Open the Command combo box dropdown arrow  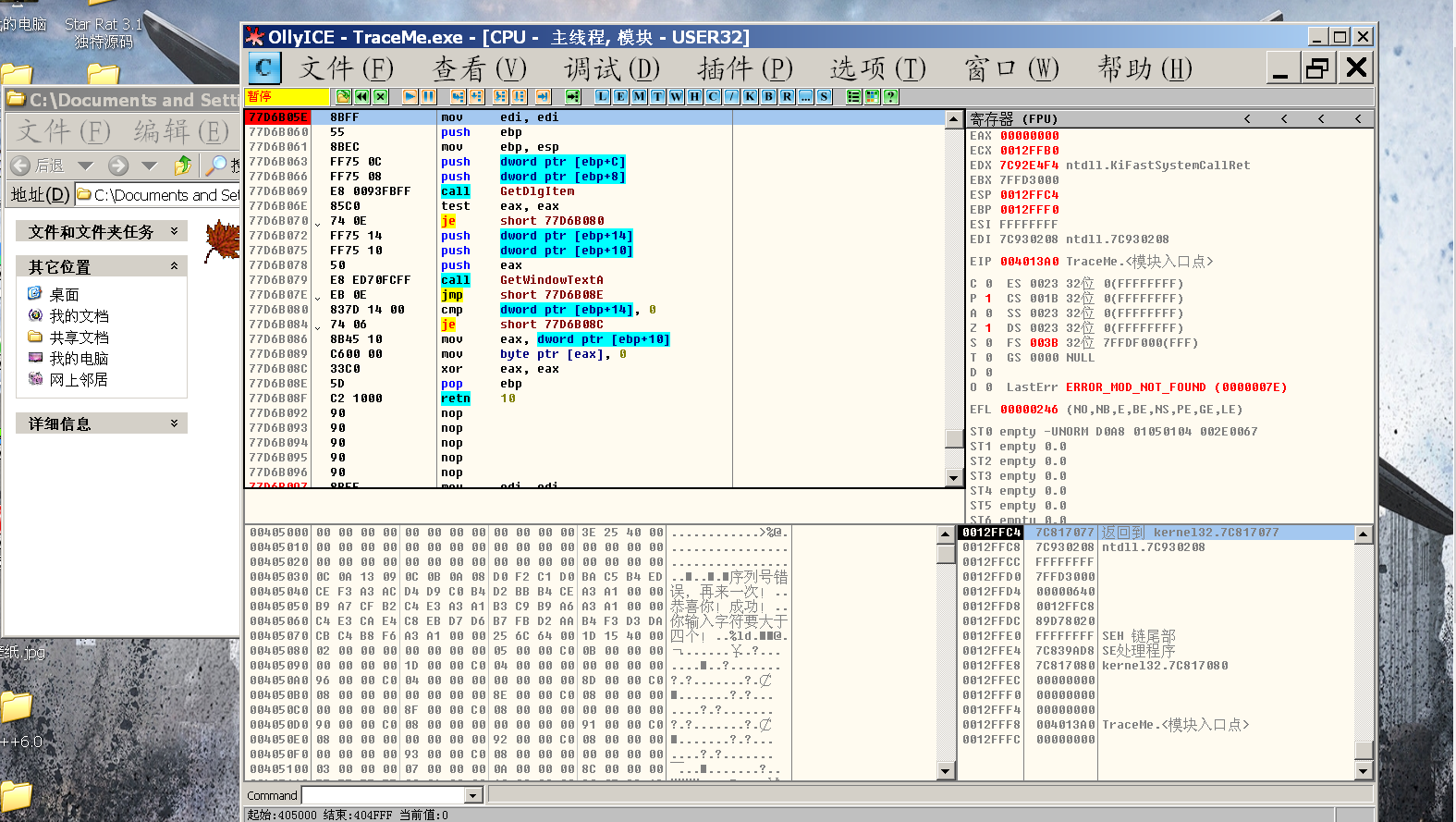coord(473,795)
